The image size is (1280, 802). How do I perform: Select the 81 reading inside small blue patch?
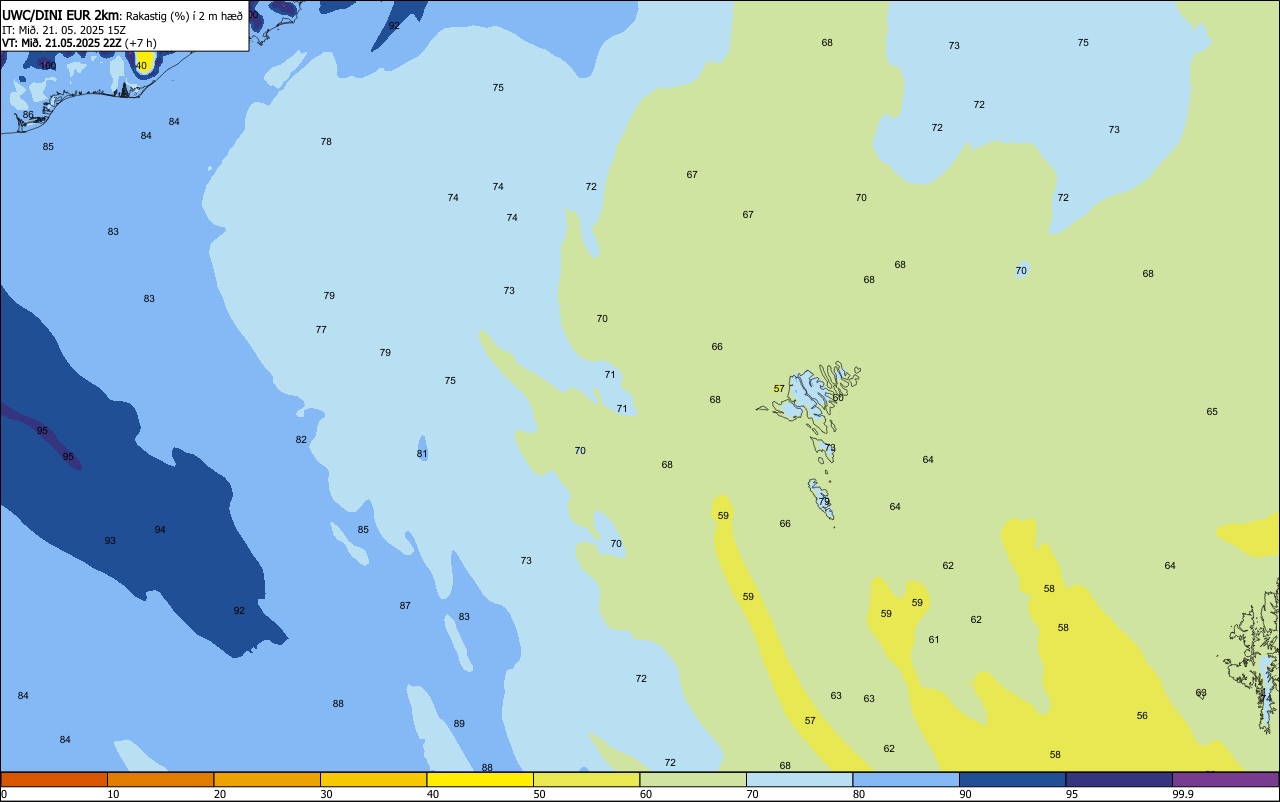422,454
